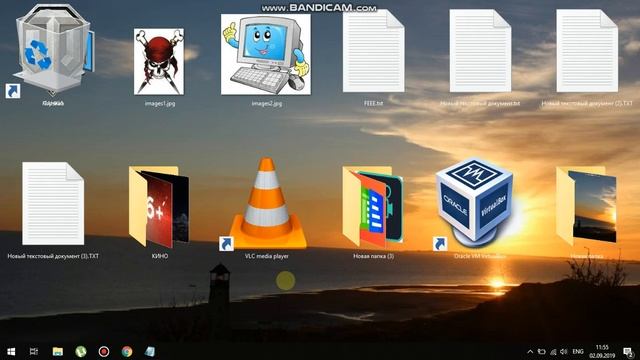Image resolution: width=640 pixels, height=360 pixels.
Task: Open File Explorer from the taskbar
Action: click(x=58, y=351)
